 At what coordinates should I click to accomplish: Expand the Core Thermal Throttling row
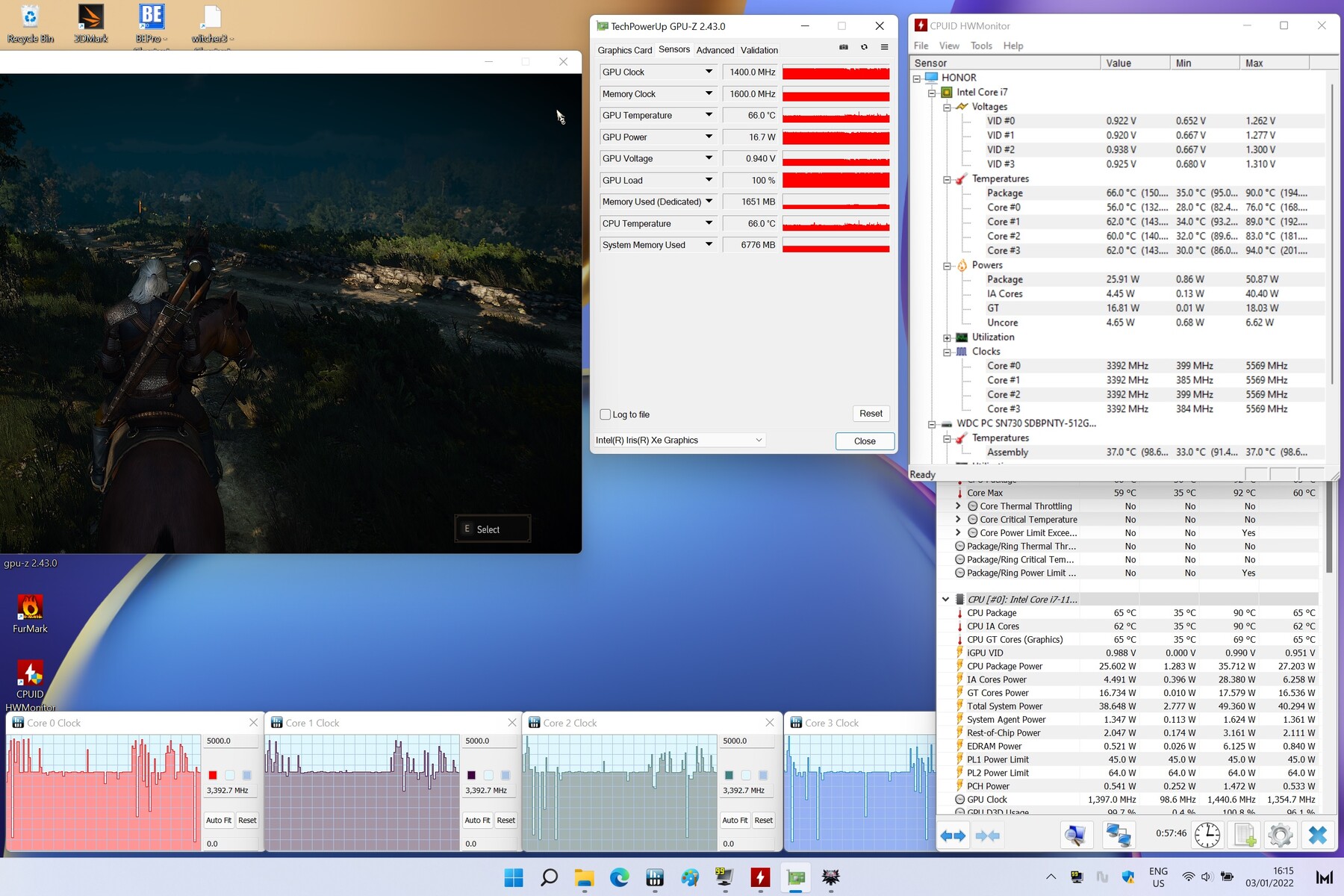[958, 506]
